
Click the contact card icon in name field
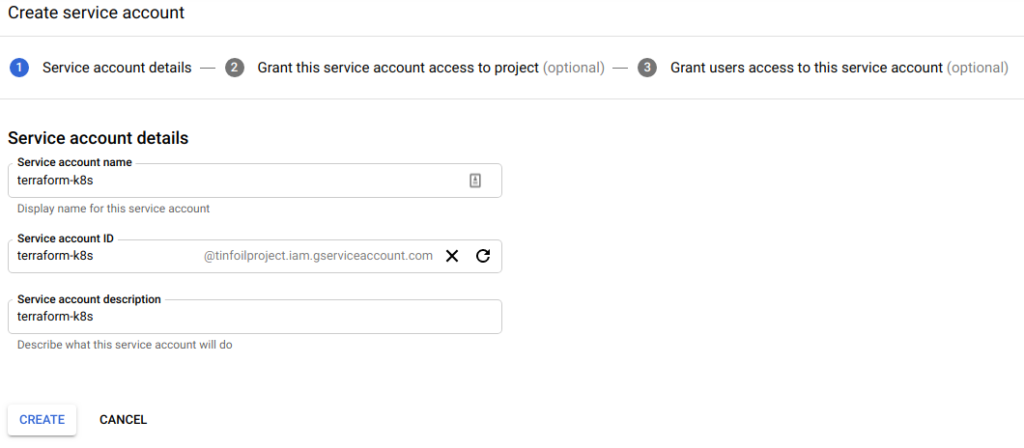475,181
